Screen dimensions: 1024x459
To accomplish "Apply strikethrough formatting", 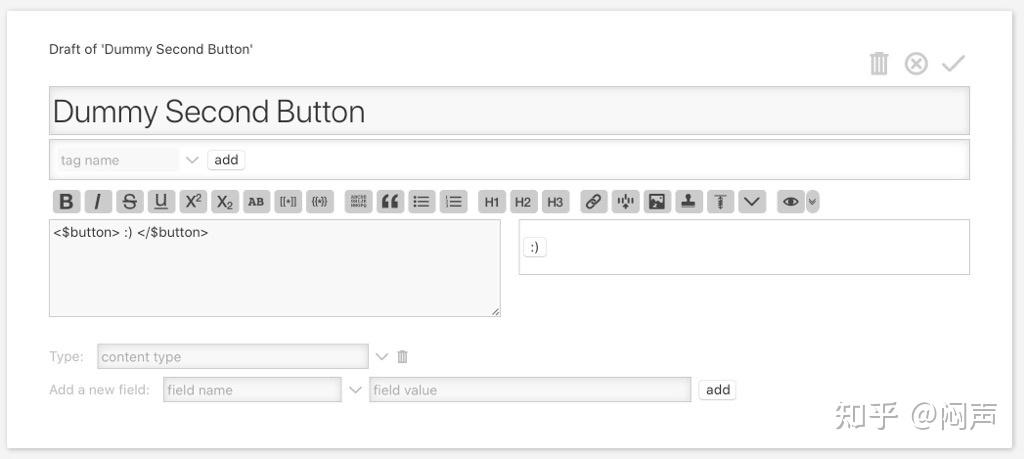I will pyautogui.click(x=129, y=201).
